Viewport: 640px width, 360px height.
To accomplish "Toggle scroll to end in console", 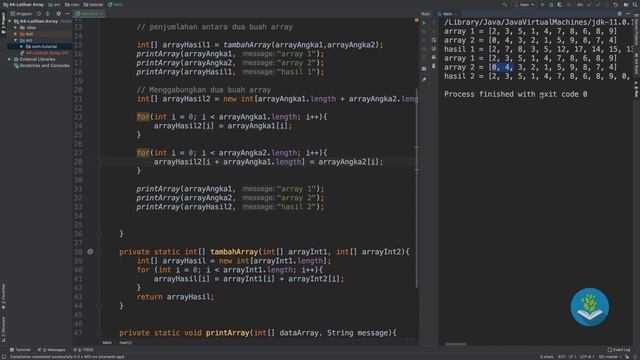I will click(x=433, y=49).
